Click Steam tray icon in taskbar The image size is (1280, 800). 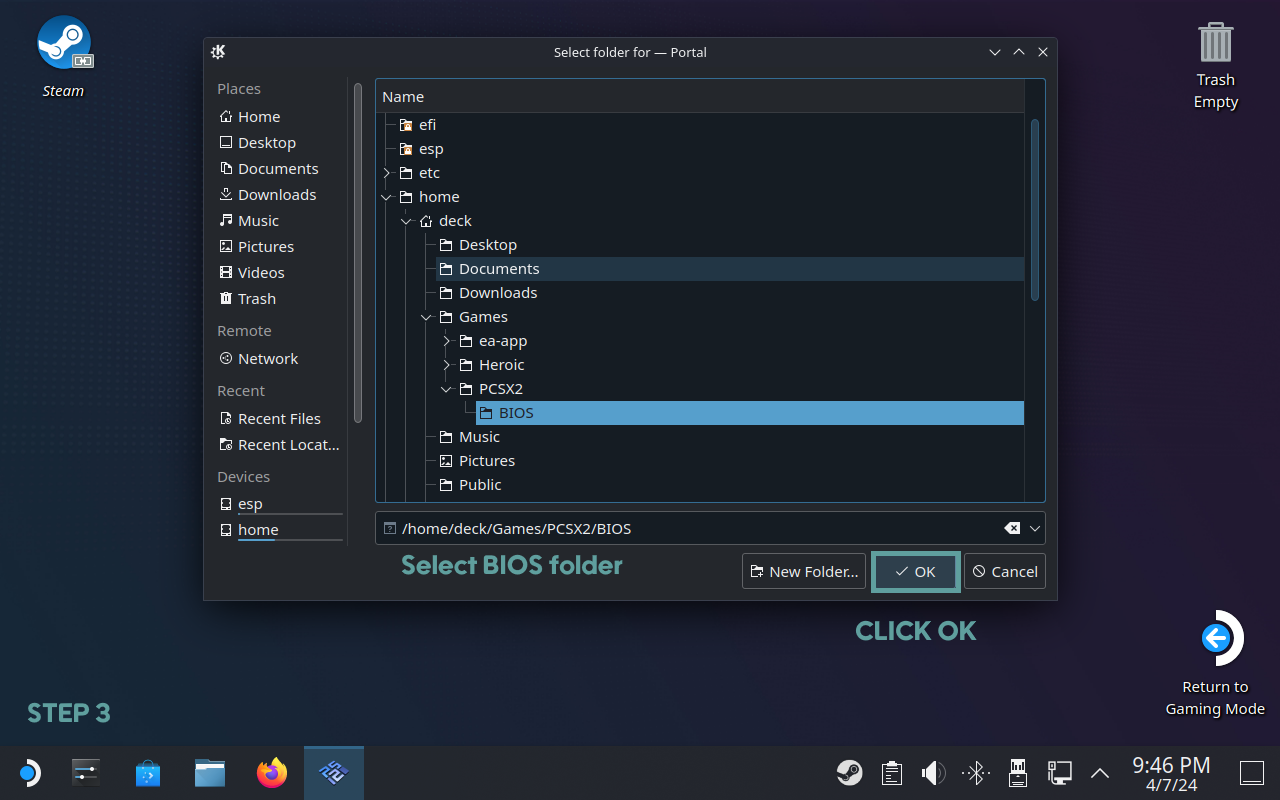[850, 773]
